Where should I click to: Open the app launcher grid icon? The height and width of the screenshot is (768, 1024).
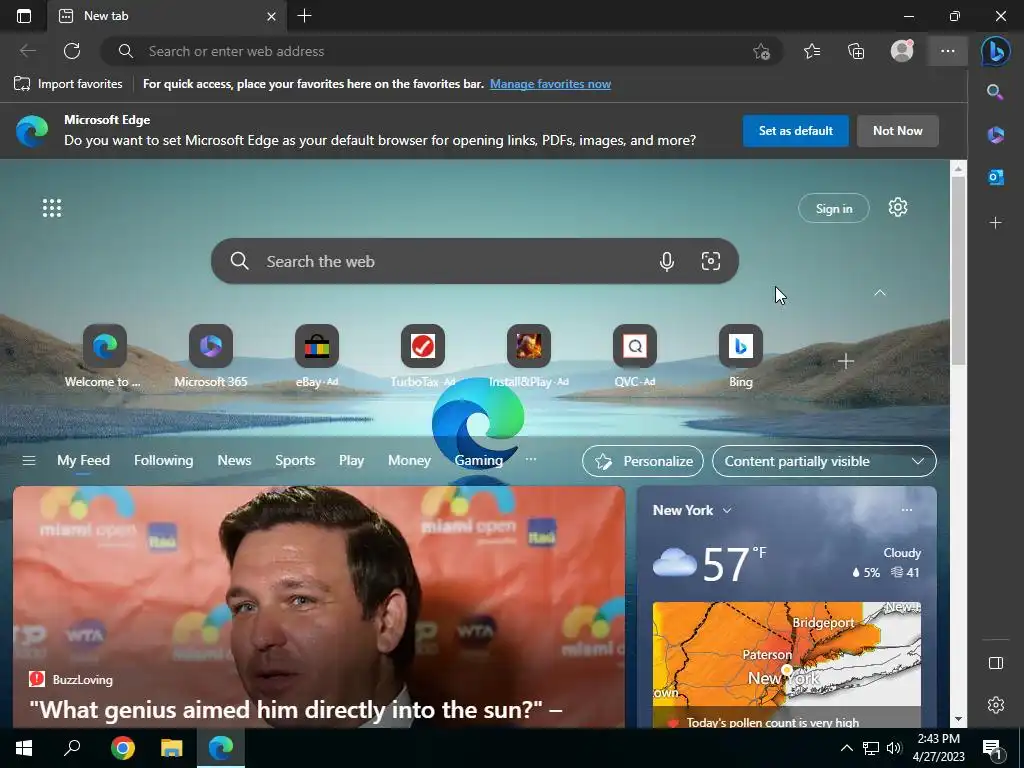click(52, 208)
